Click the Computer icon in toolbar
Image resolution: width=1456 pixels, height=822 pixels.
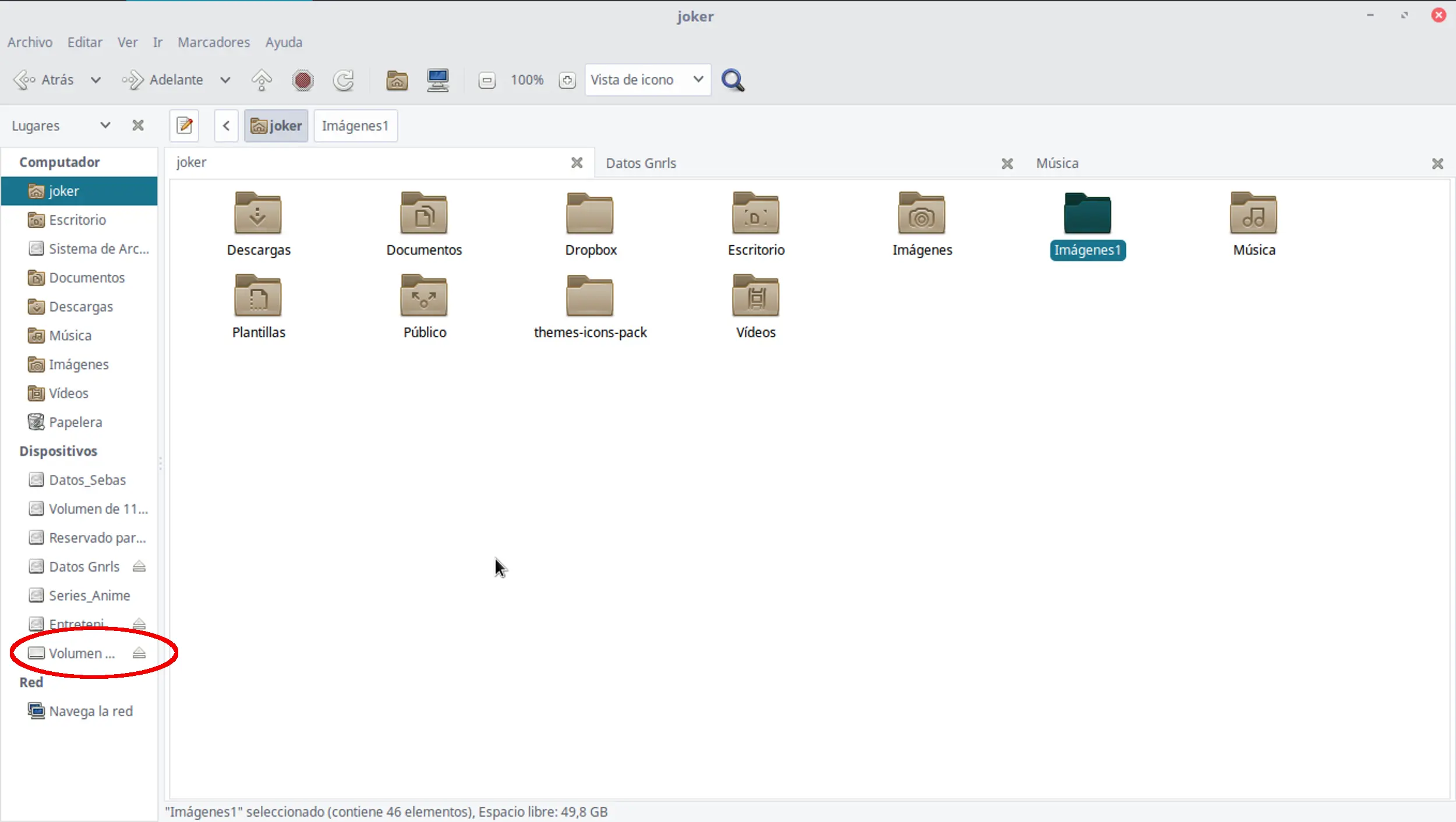point(437,80)
